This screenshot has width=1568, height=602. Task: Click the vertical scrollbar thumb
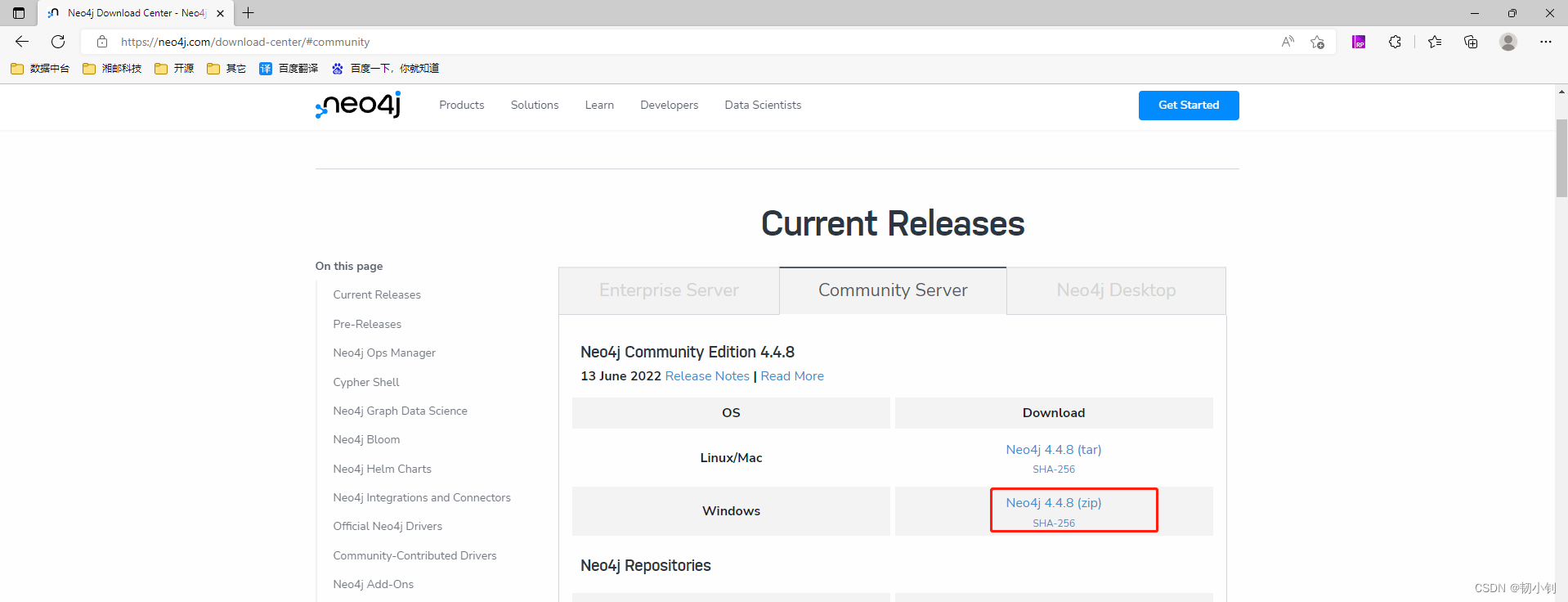1561,159
